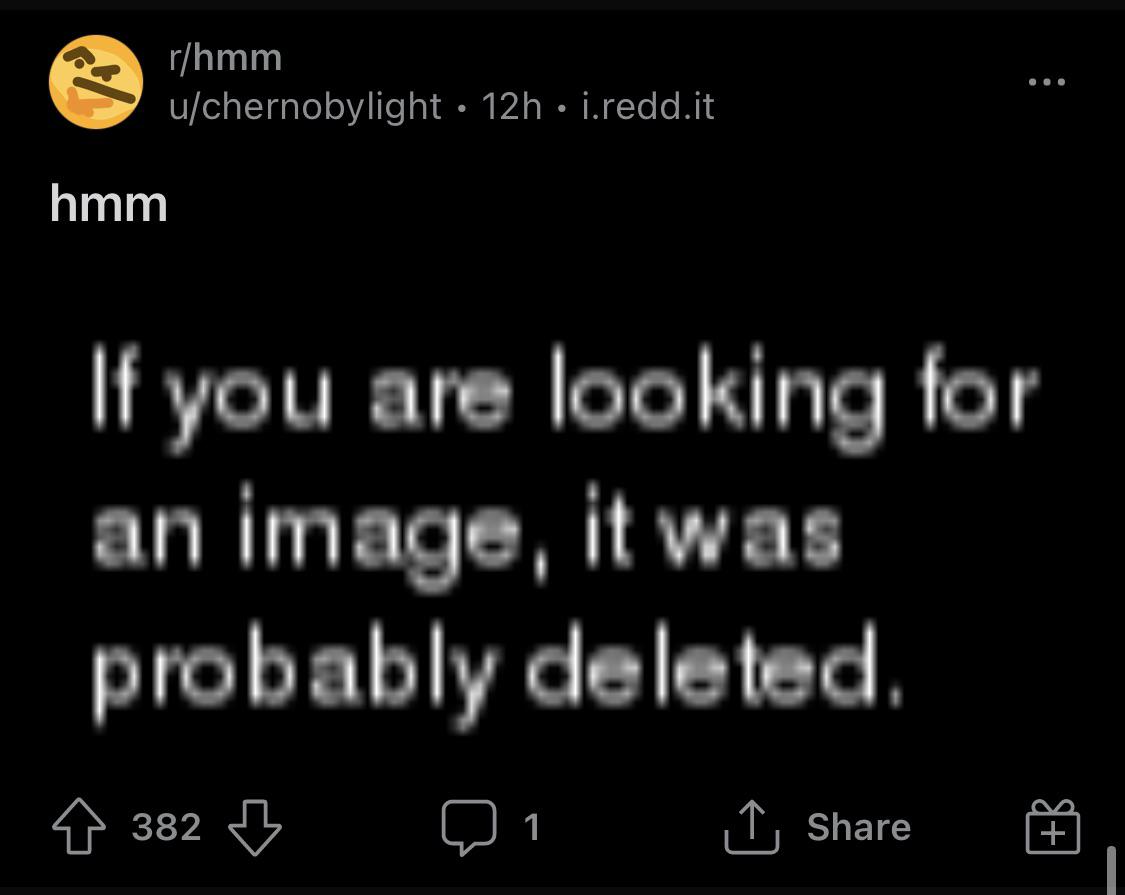1125x895 pixels.
Task: Open the r/hmm thinking-emoji avatar
Action: point(96,82)
